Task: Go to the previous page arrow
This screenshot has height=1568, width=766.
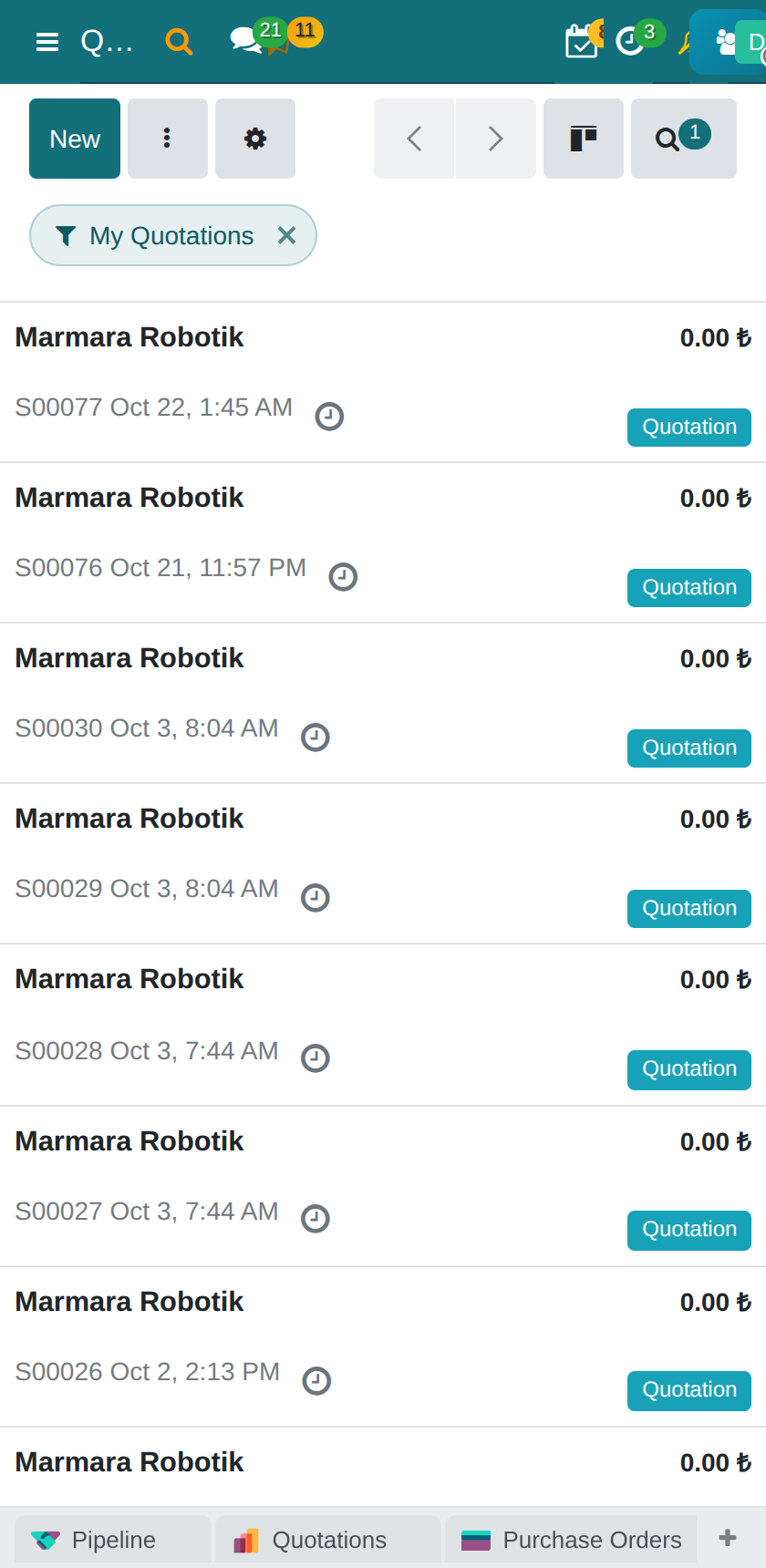Action: [414, 139]
